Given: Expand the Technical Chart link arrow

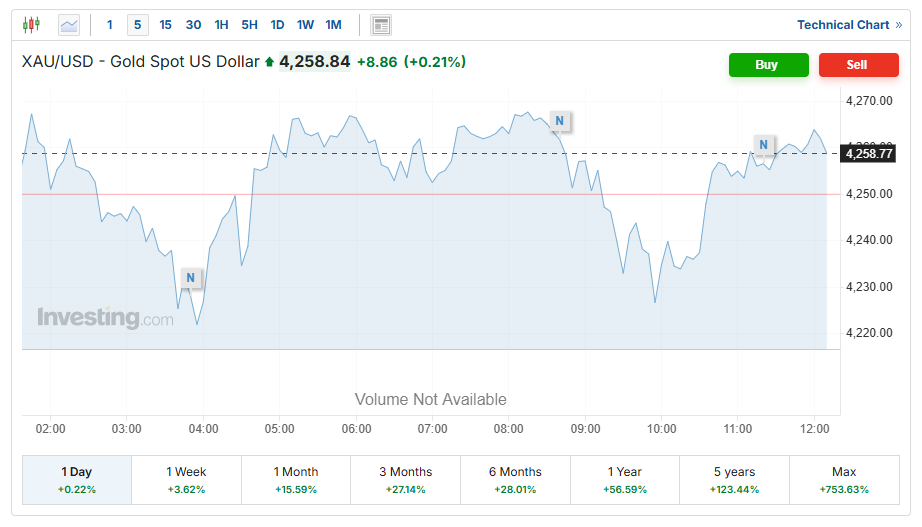Looking at the screenshot, I should coord(898,25).
